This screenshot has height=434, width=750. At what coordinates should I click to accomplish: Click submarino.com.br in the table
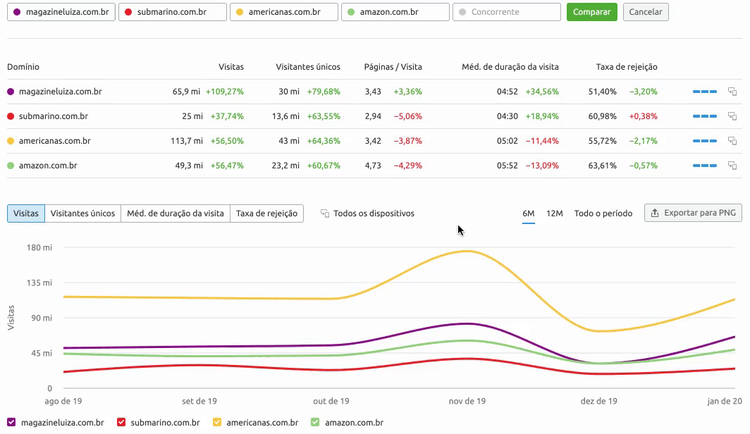[x=54, y=116]
